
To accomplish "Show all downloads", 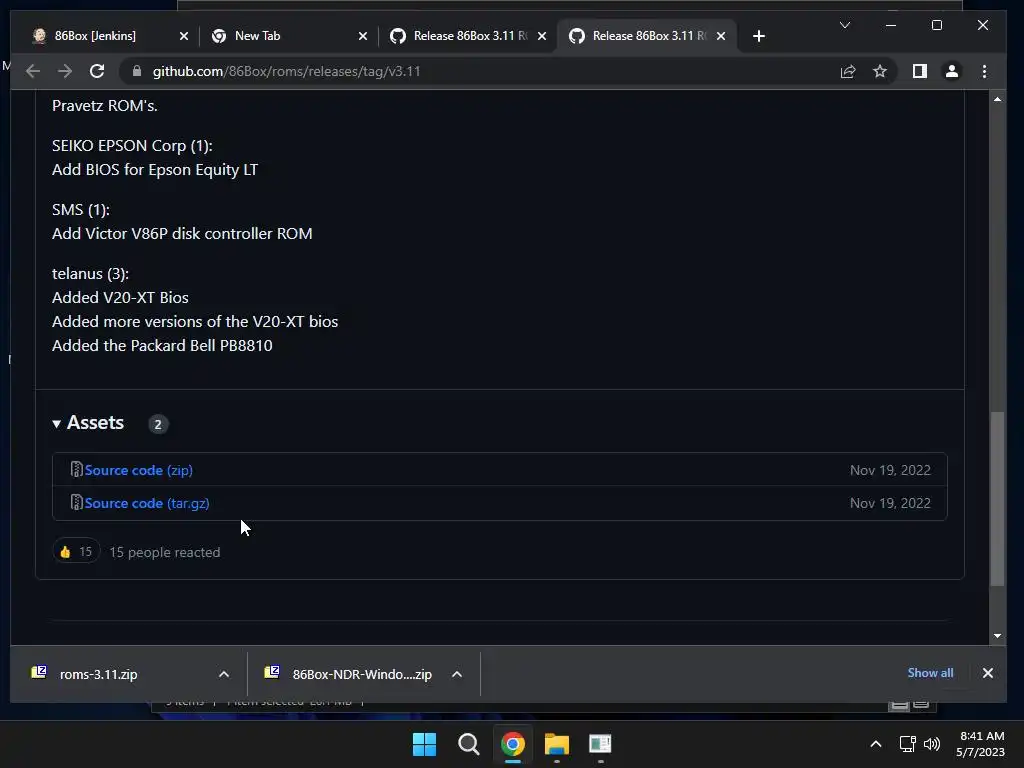I will click(x=930, y=673).
